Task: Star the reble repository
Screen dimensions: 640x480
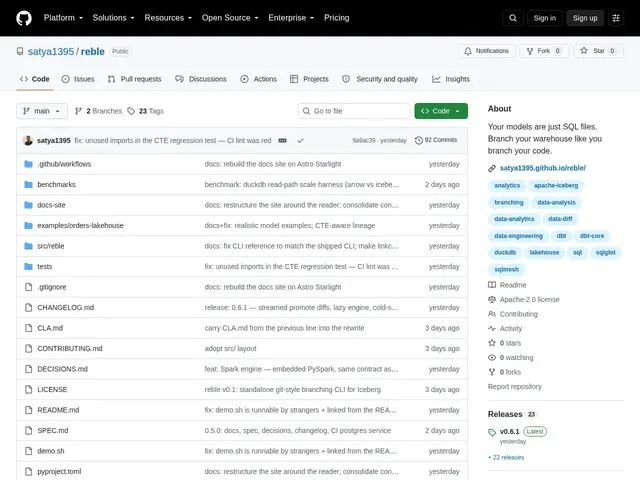Action: 598,51
